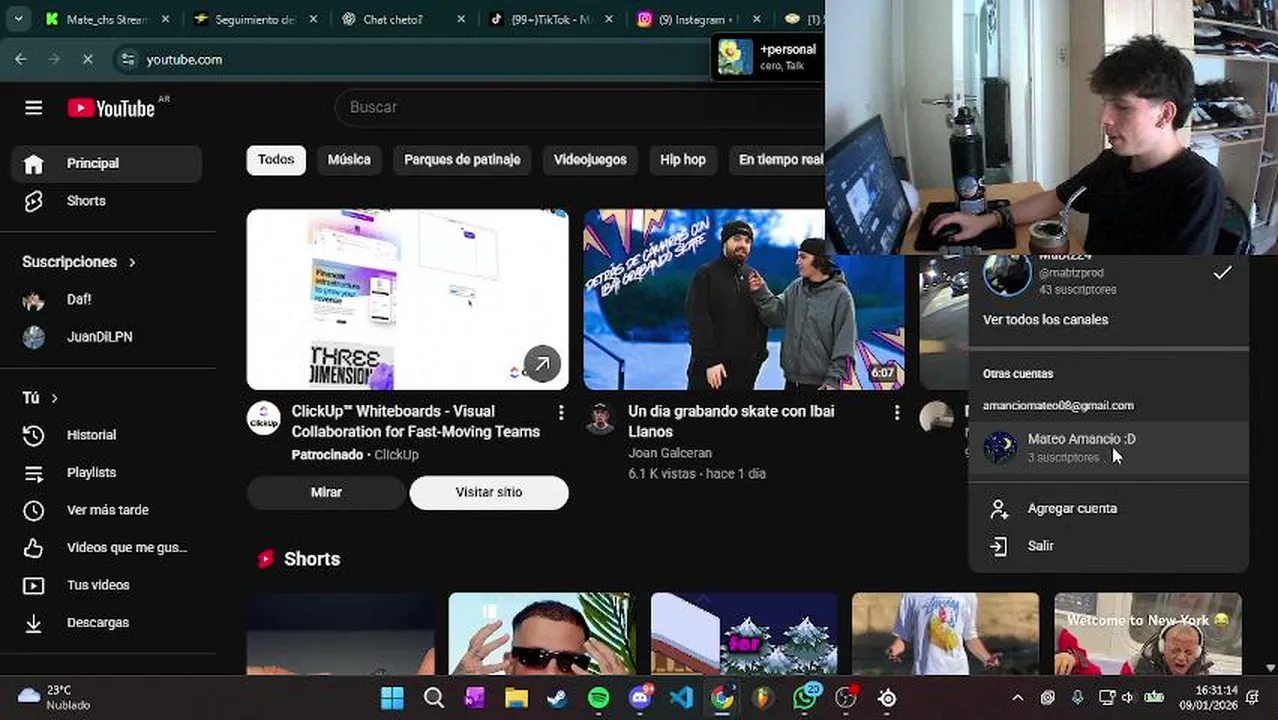Open Visual Studio Code from the taskbar
1278x720 pixels.
point(681,698)
